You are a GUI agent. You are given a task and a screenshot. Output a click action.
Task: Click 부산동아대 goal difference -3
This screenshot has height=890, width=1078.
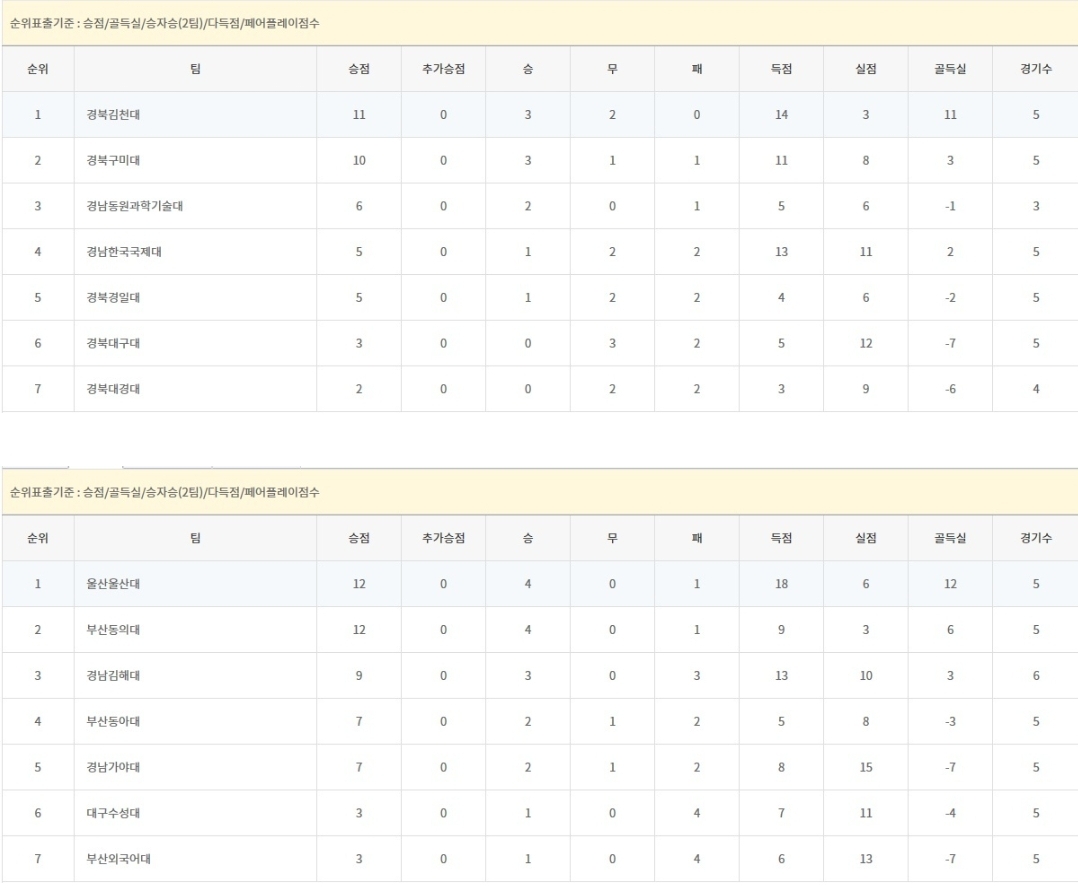click(950, 721)
